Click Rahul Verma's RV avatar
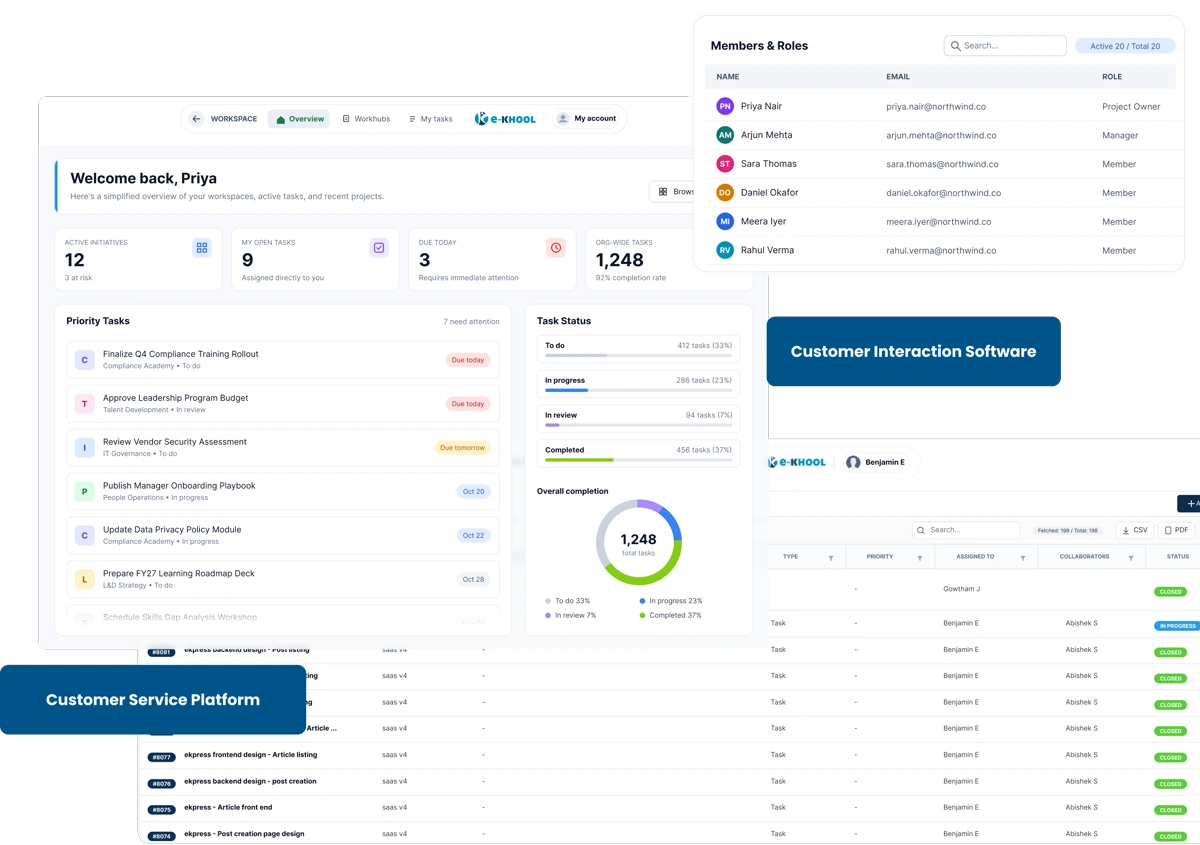 click(725, 250)
